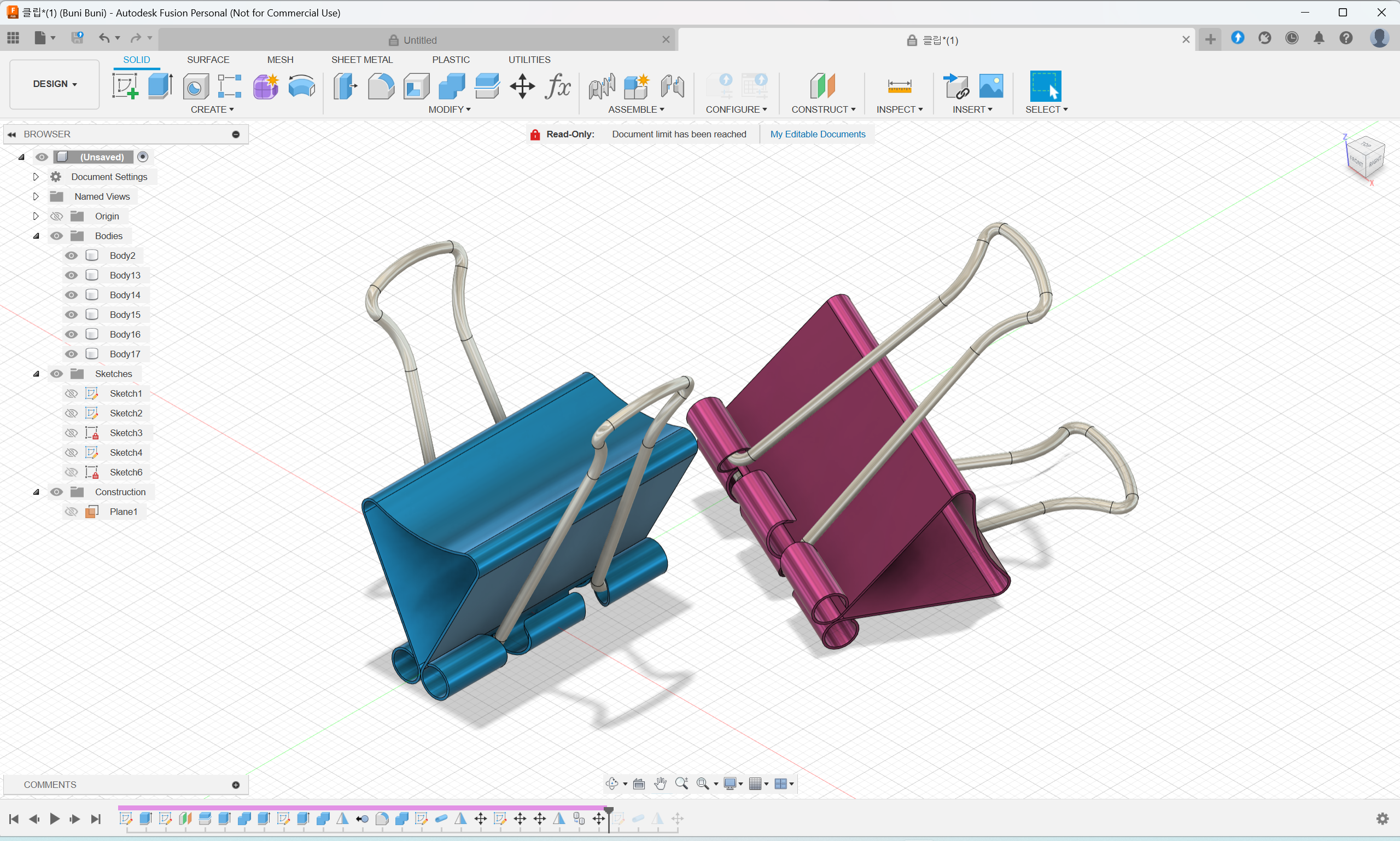The width and height of the screenshot is (1400, 841).
Task: Select the Create Sketch tool
Action: (x=125, y=86)
